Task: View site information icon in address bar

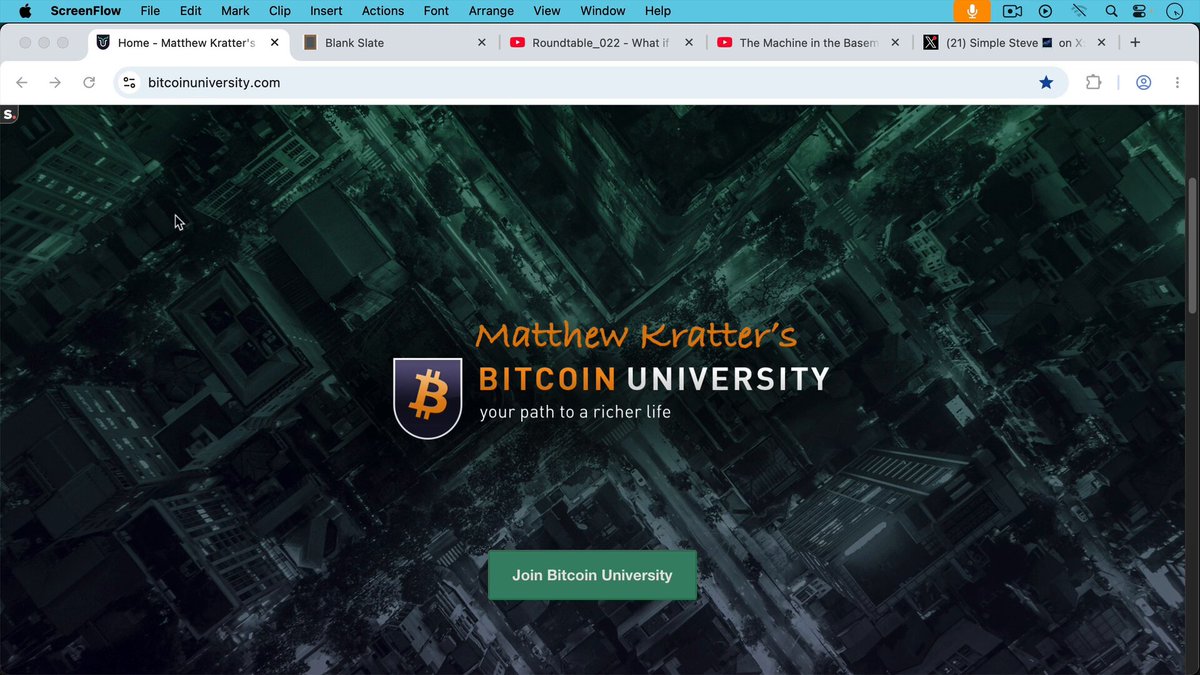Action: (129, 83)
